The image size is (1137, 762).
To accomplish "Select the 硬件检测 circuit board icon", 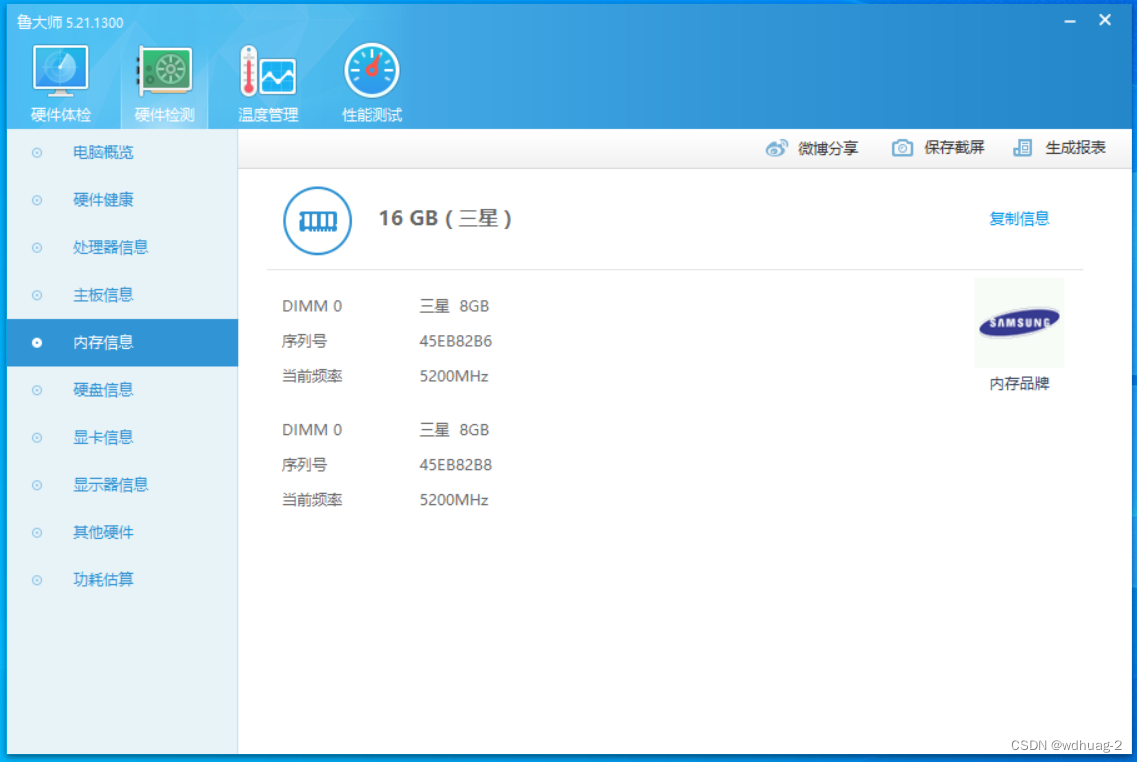I will pos(165,71).
